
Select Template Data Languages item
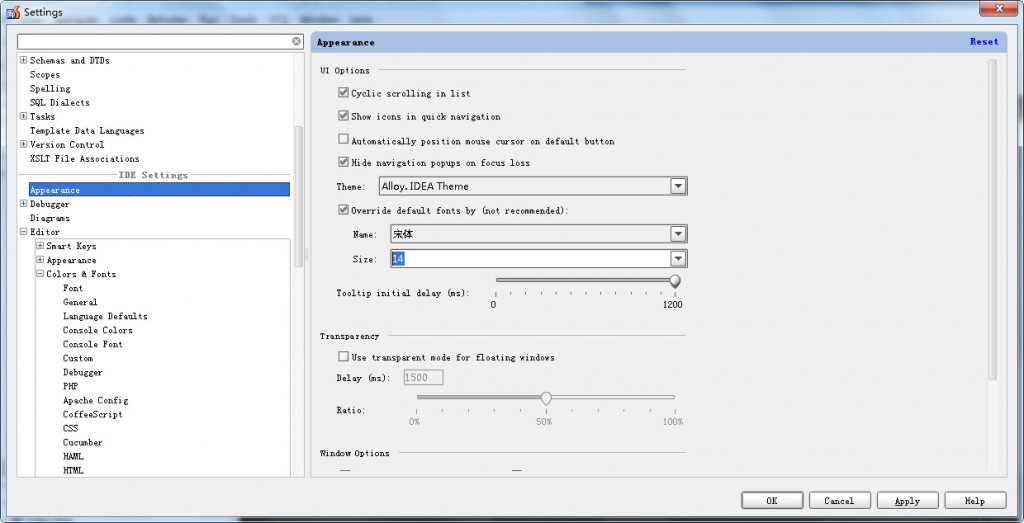(87, 131)
